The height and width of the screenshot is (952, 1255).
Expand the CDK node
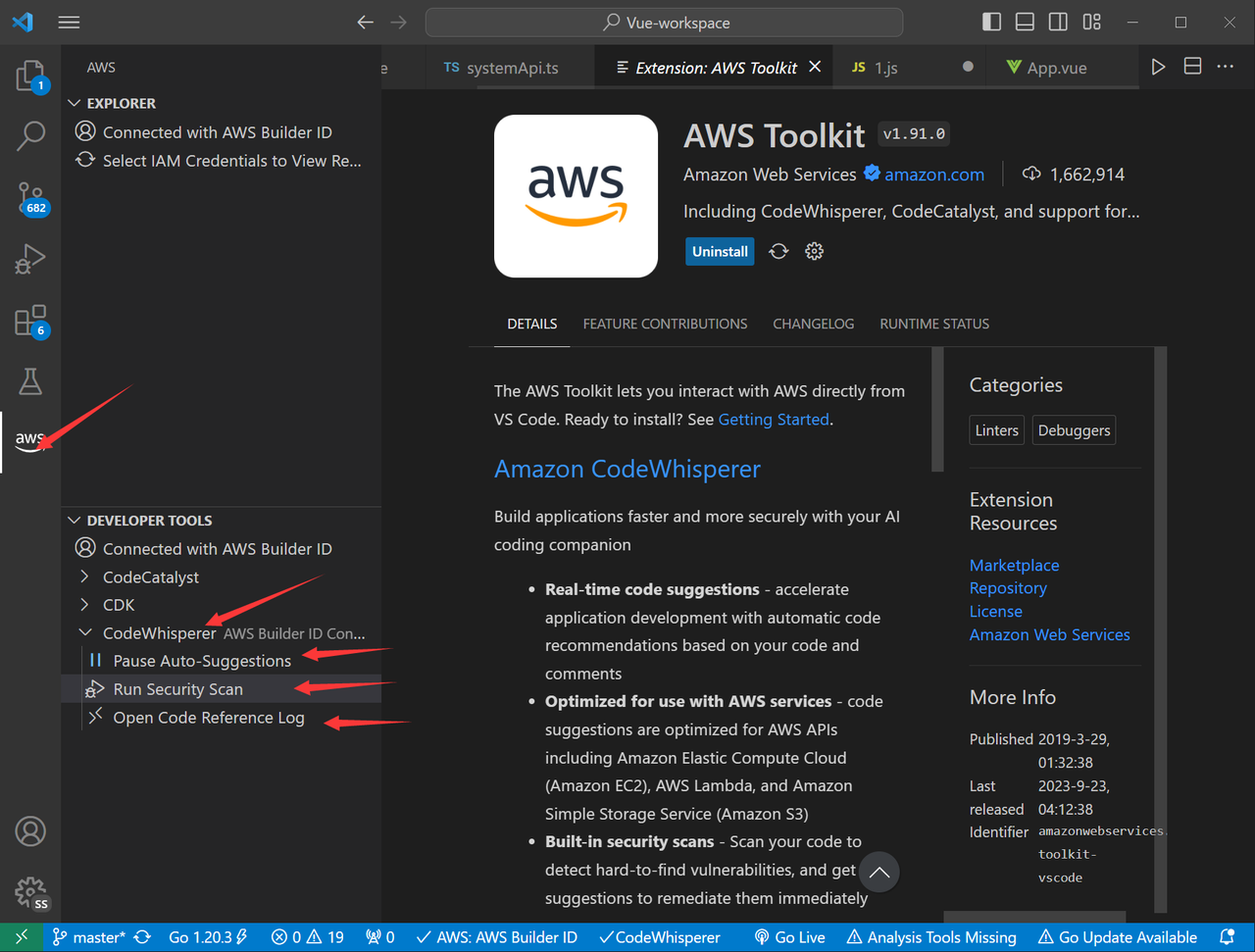pyautogui.click(x=84, y=605)
